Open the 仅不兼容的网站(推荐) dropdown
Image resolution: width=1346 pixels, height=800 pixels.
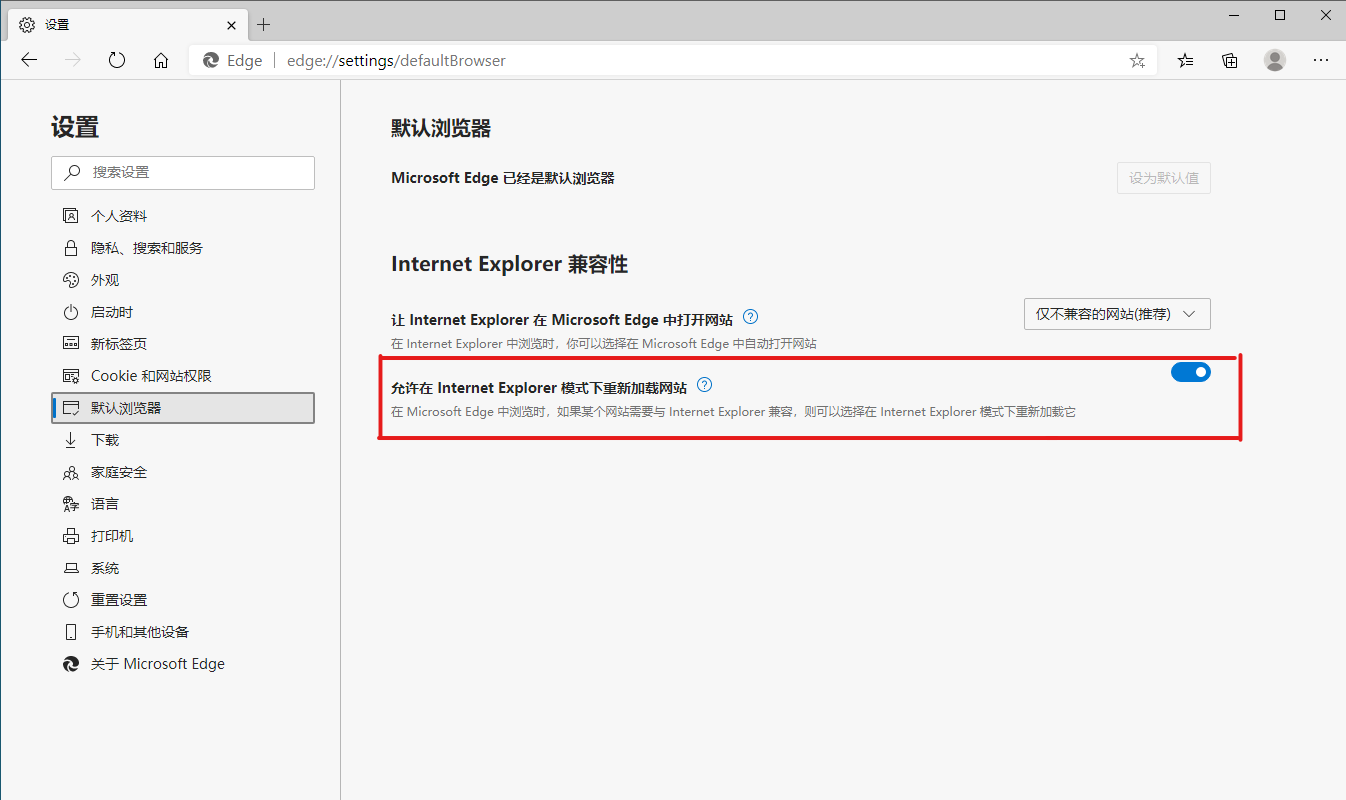tap(1117, 314)
